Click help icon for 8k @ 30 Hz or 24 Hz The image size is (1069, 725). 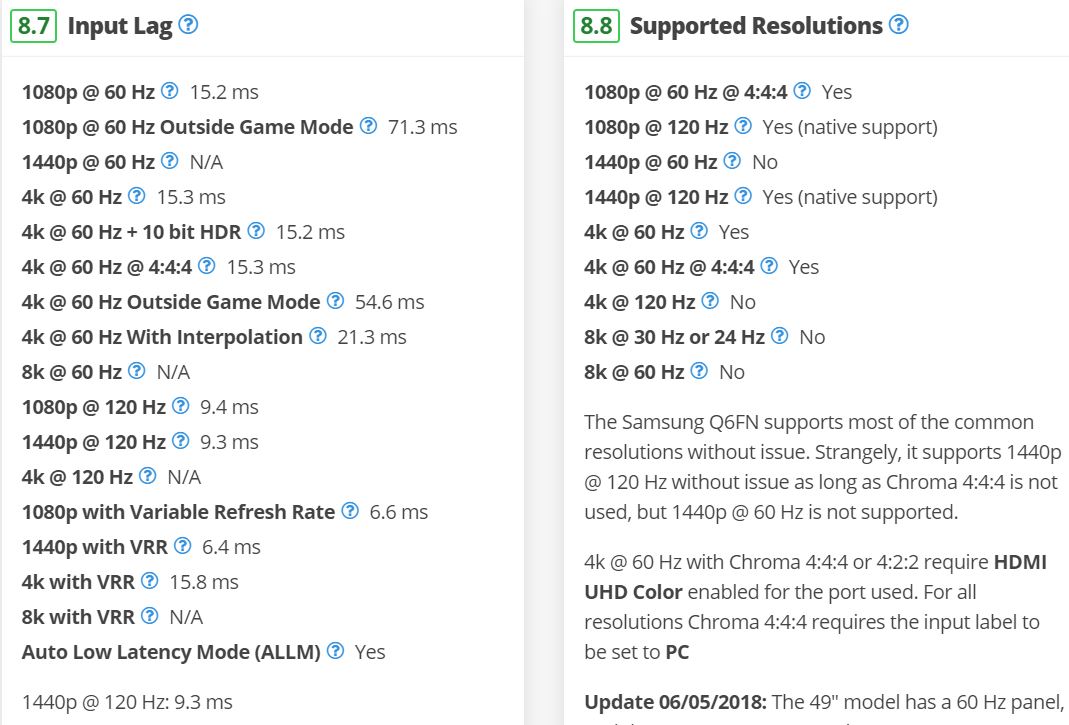[x=780, y=336]
